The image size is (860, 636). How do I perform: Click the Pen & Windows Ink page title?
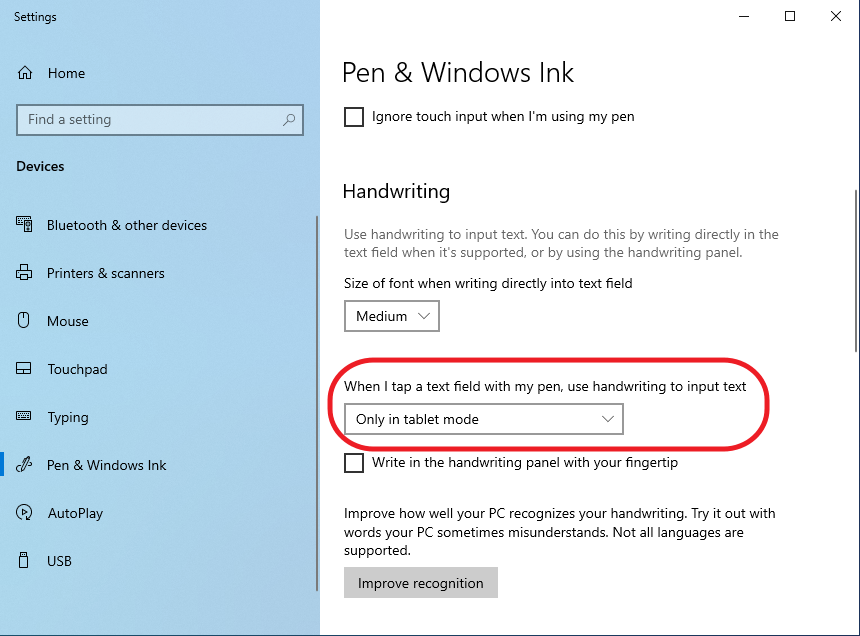pyautogui.click(x=458, y=72)
